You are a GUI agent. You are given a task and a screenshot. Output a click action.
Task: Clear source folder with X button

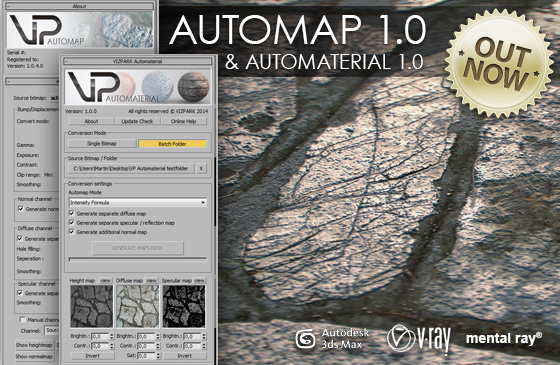point(201,169)
